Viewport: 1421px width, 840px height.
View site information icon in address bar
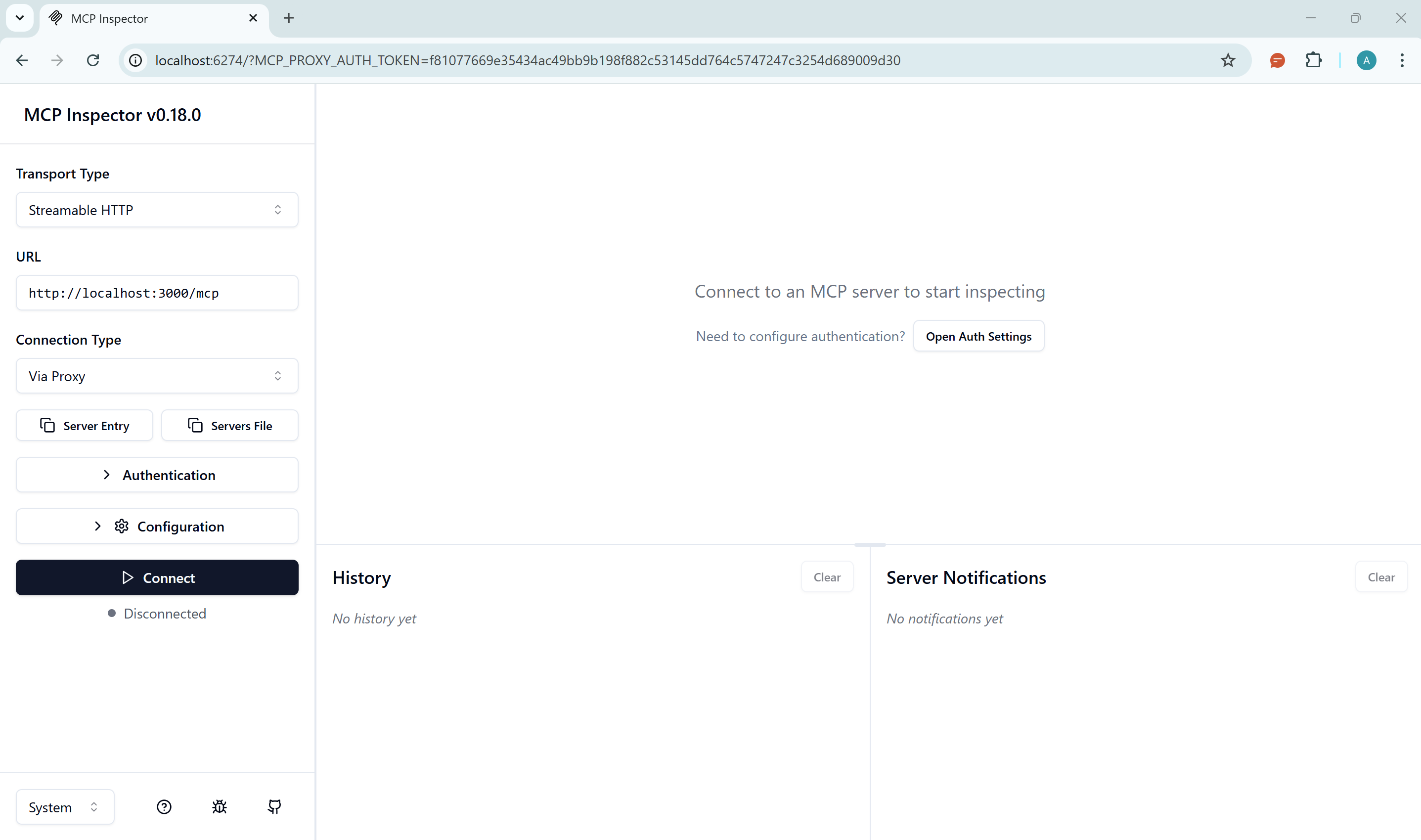[x=136, y=61]
